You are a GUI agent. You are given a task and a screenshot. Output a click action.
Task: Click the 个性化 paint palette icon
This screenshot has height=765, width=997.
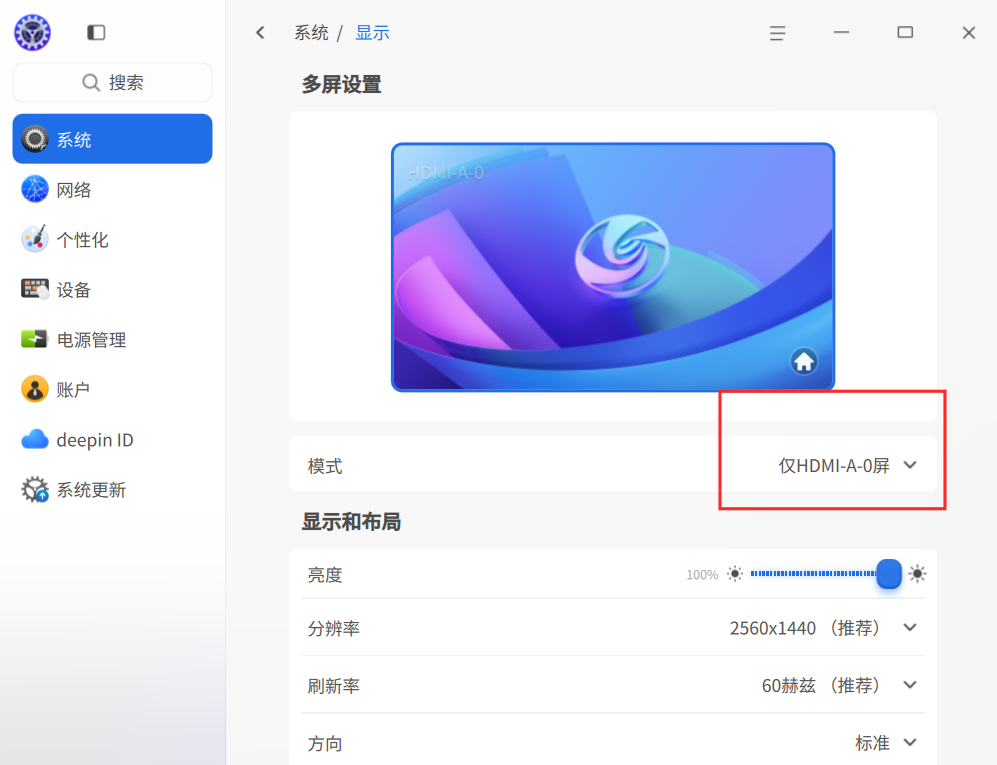coord(35,239)
